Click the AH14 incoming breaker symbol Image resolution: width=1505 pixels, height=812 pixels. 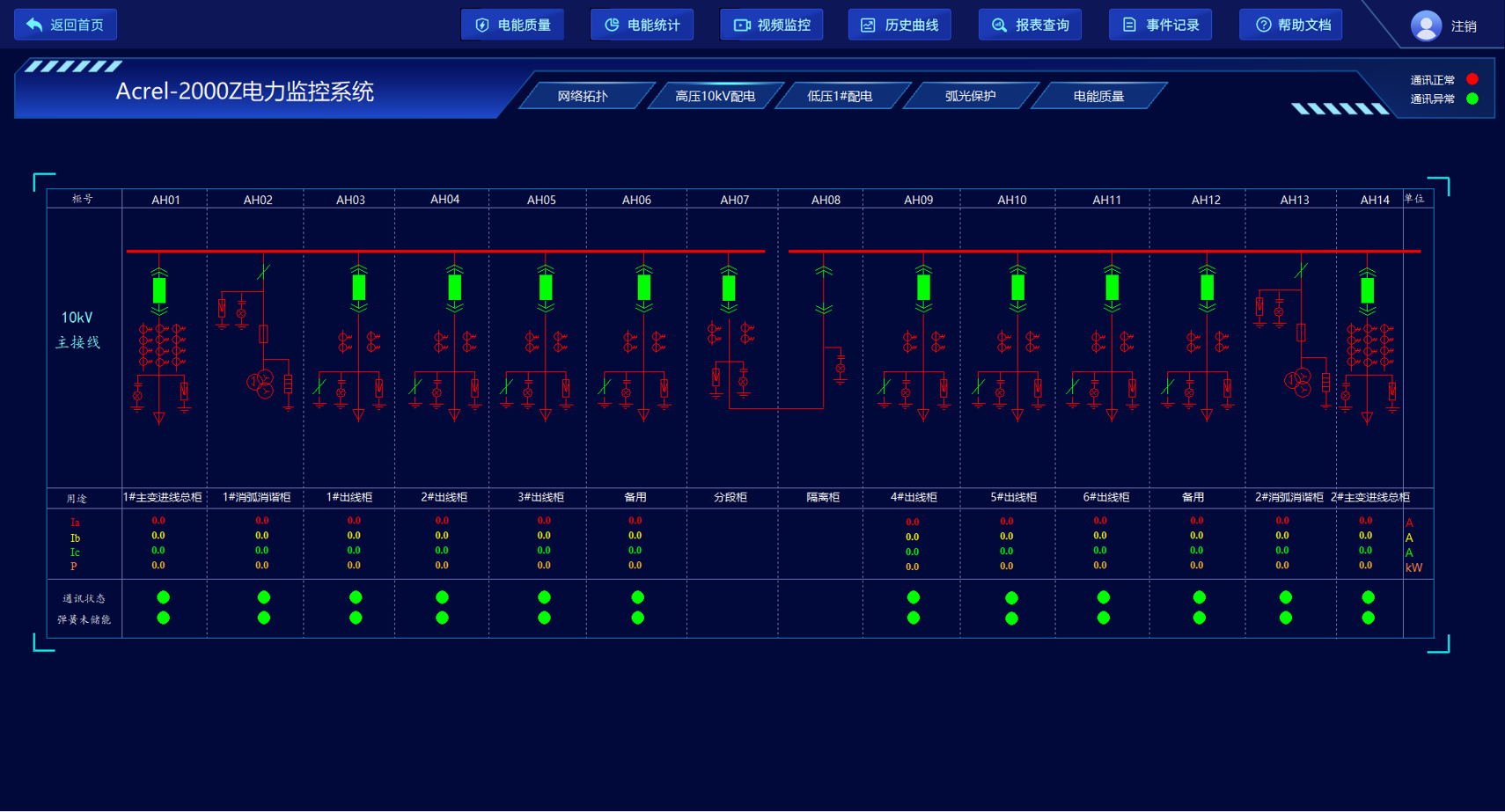coord(1367,289)
